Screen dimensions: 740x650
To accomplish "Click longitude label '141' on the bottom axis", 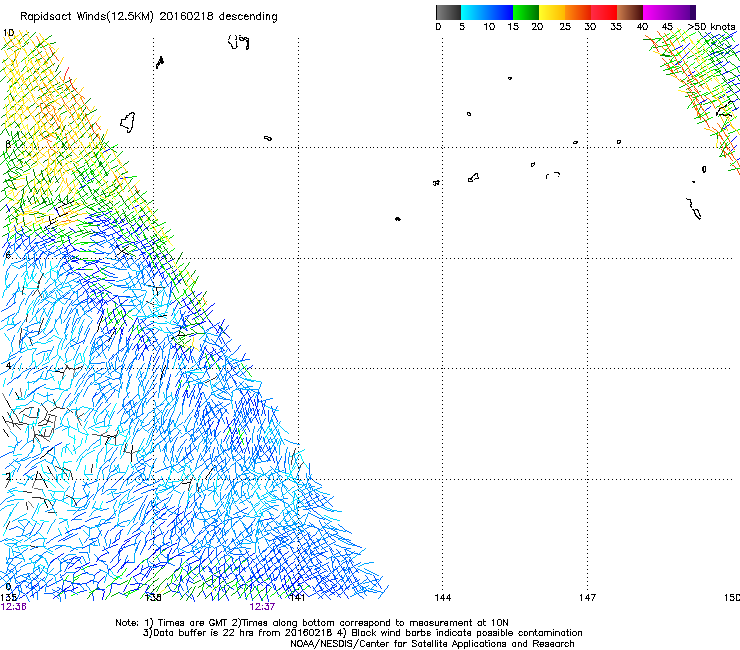I will [297, 598].
